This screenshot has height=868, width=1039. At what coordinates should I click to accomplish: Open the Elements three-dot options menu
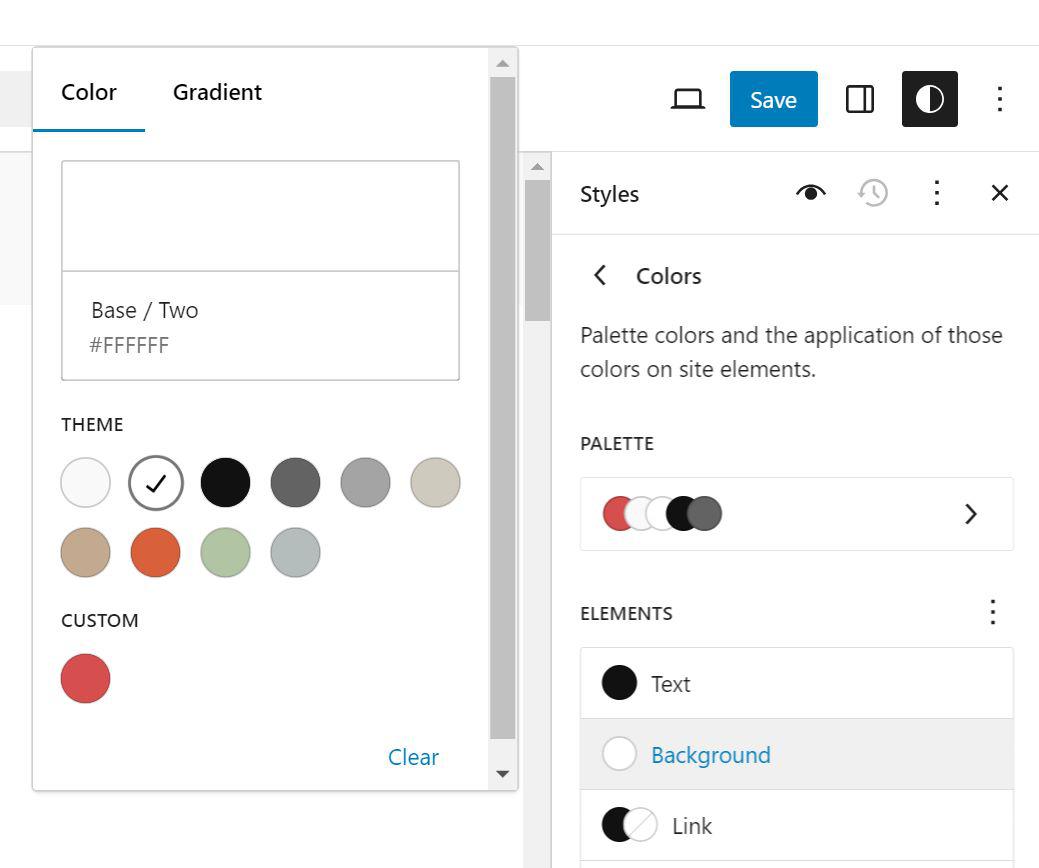click(x=992, y=612)
